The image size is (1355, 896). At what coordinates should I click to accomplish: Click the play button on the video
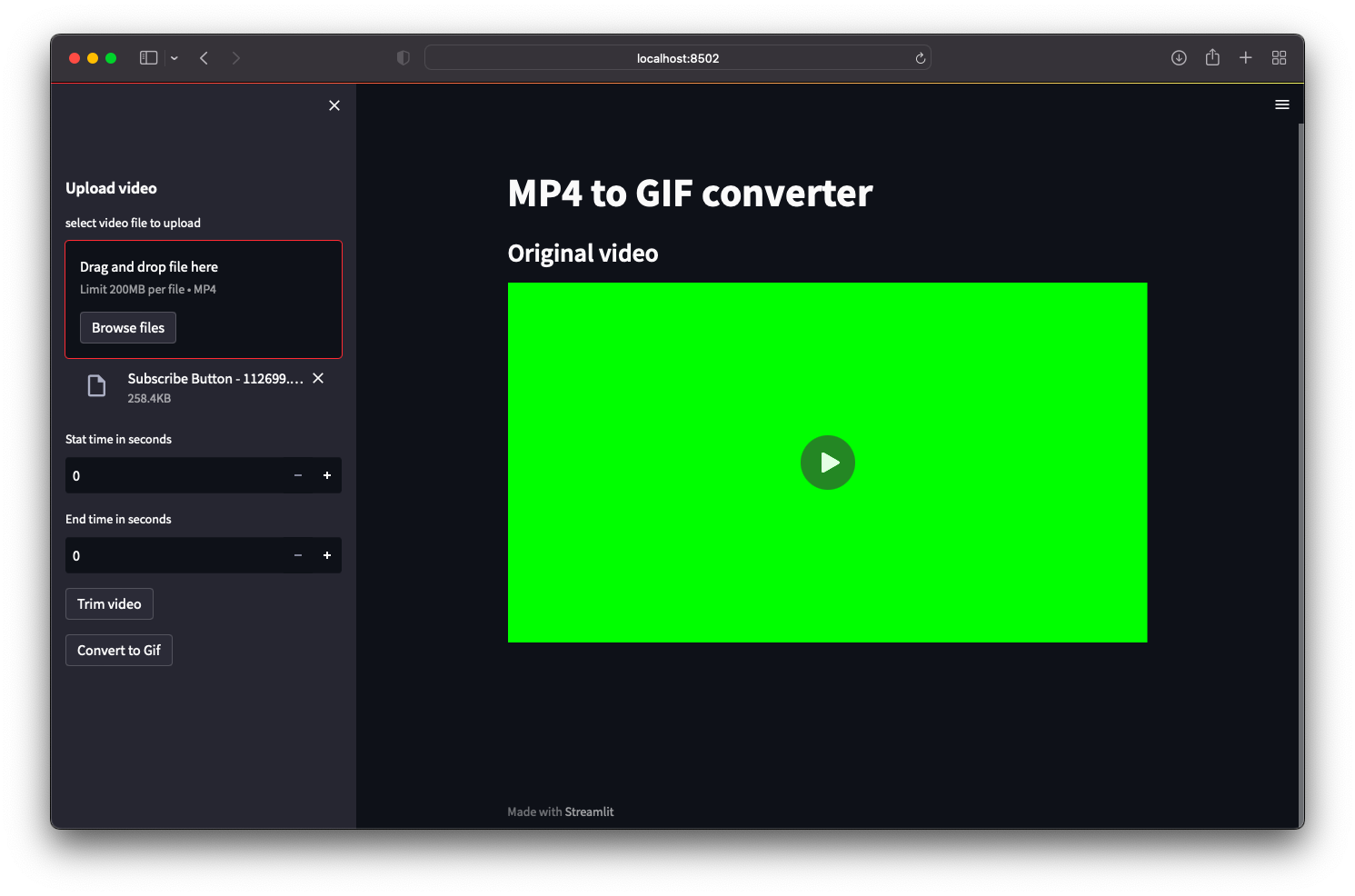[x=827, y=463]
